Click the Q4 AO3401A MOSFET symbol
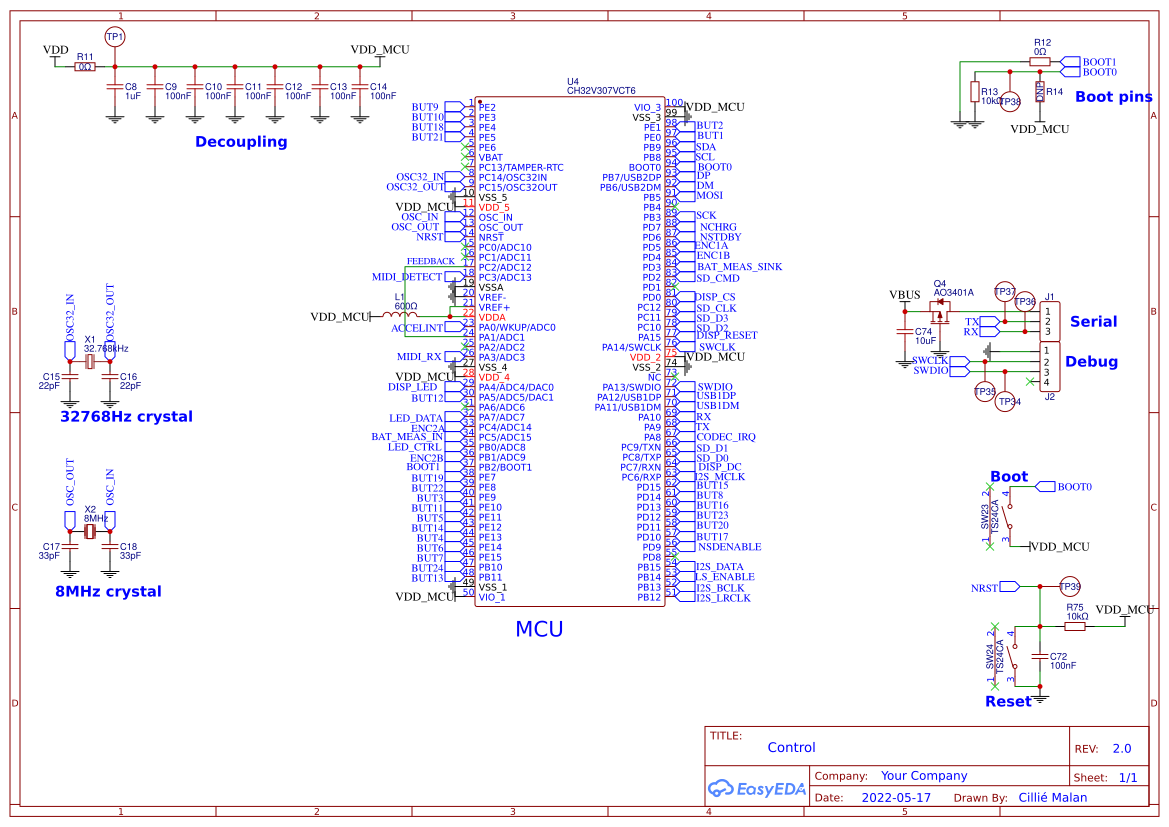Image resolution: width=1169 pixels, height=827 pixels. [939, 306]
